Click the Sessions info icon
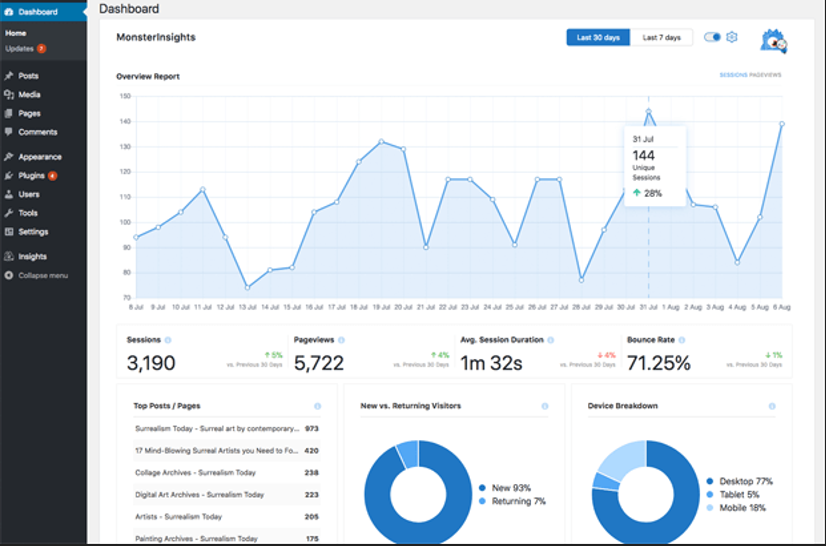Screen dimensions: 826x546 click(x=168, y=340)
